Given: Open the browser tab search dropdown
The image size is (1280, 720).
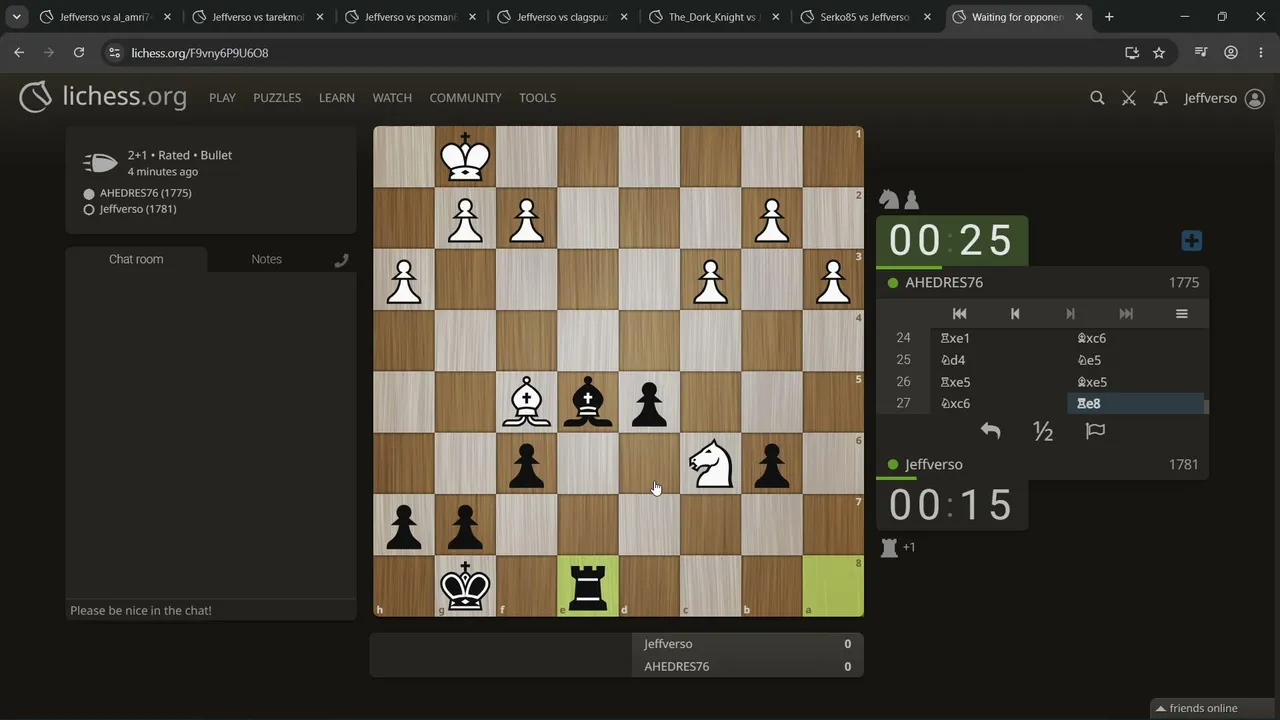Looking at the screenshot, I should tap(17, 17).
